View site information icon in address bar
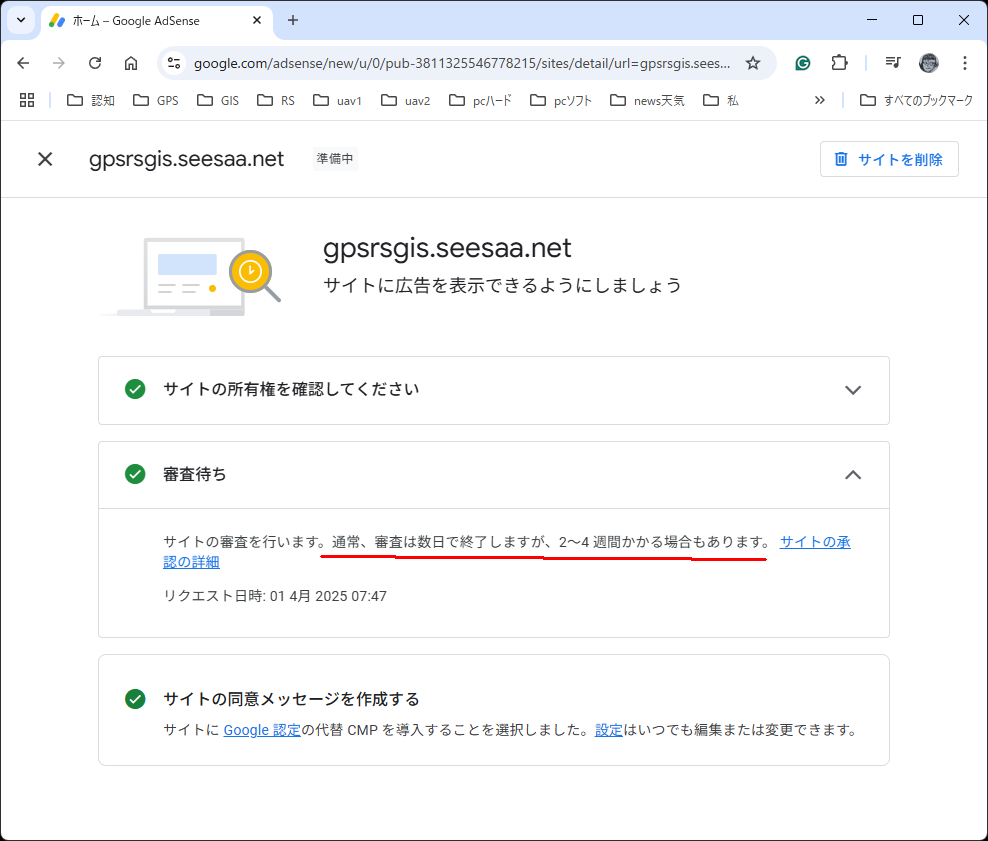The width and height of the screenshot is (988, 841). [x=175, y=63]
